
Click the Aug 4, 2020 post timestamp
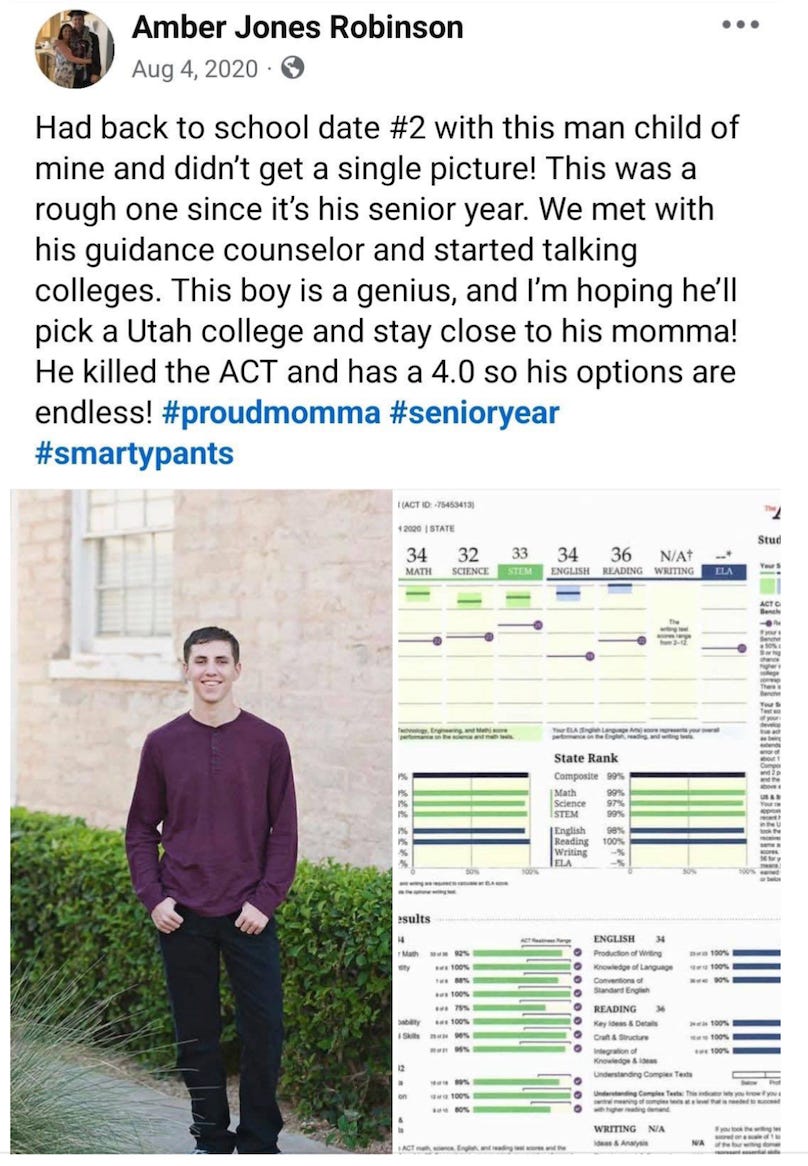(194, 68)
